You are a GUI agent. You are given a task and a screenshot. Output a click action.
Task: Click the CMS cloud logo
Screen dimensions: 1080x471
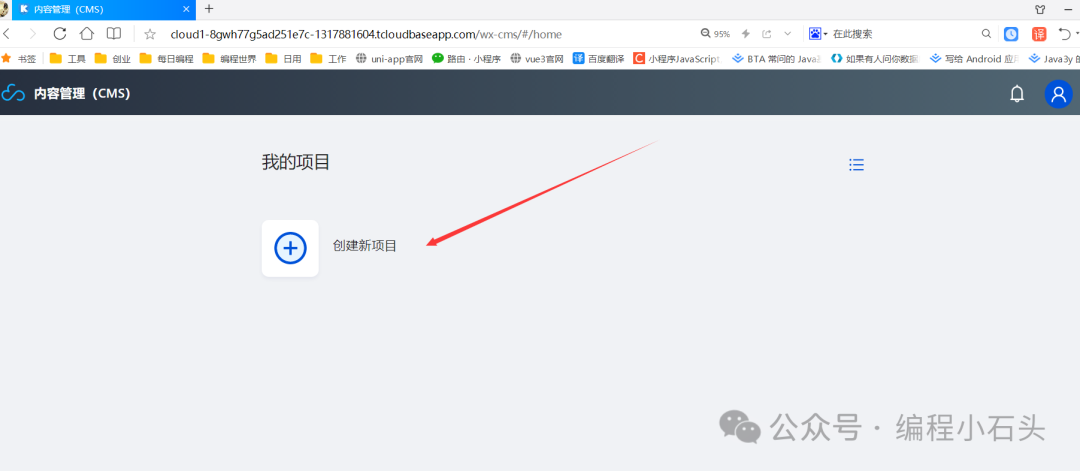(12, 93)
